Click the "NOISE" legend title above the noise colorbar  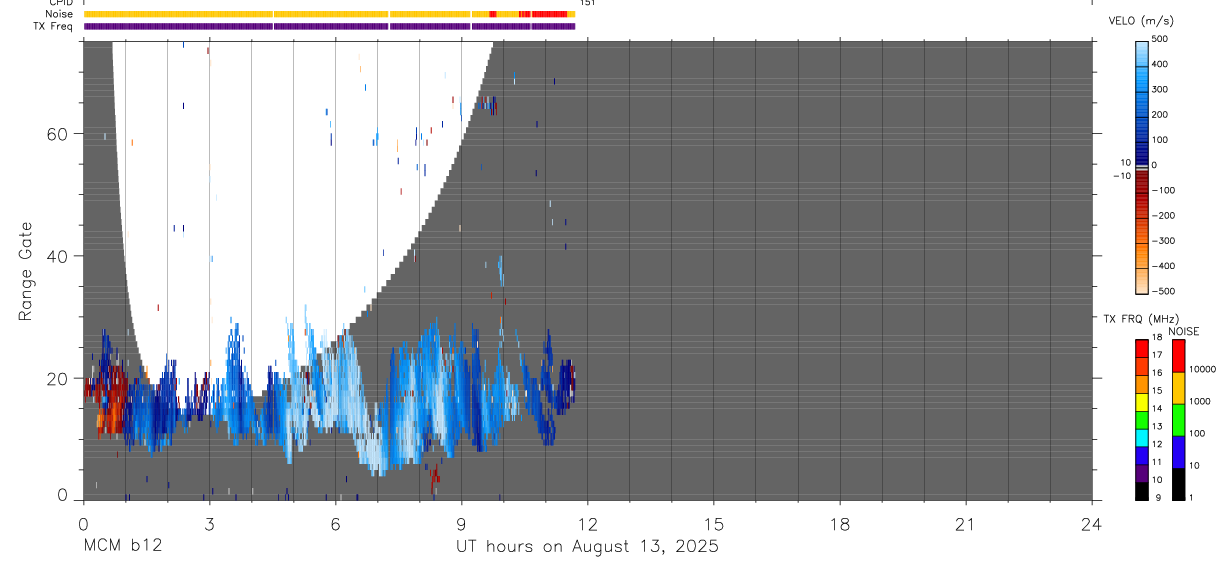tap(1182, 332)
